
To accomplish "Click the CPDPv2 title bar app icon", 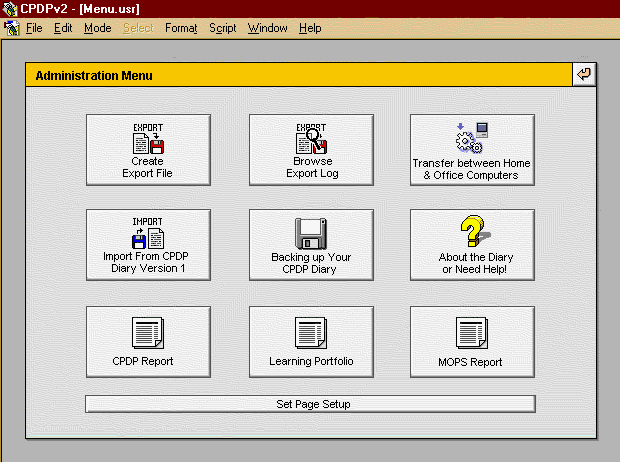I will pyautogui.click(x=10, y=9).
